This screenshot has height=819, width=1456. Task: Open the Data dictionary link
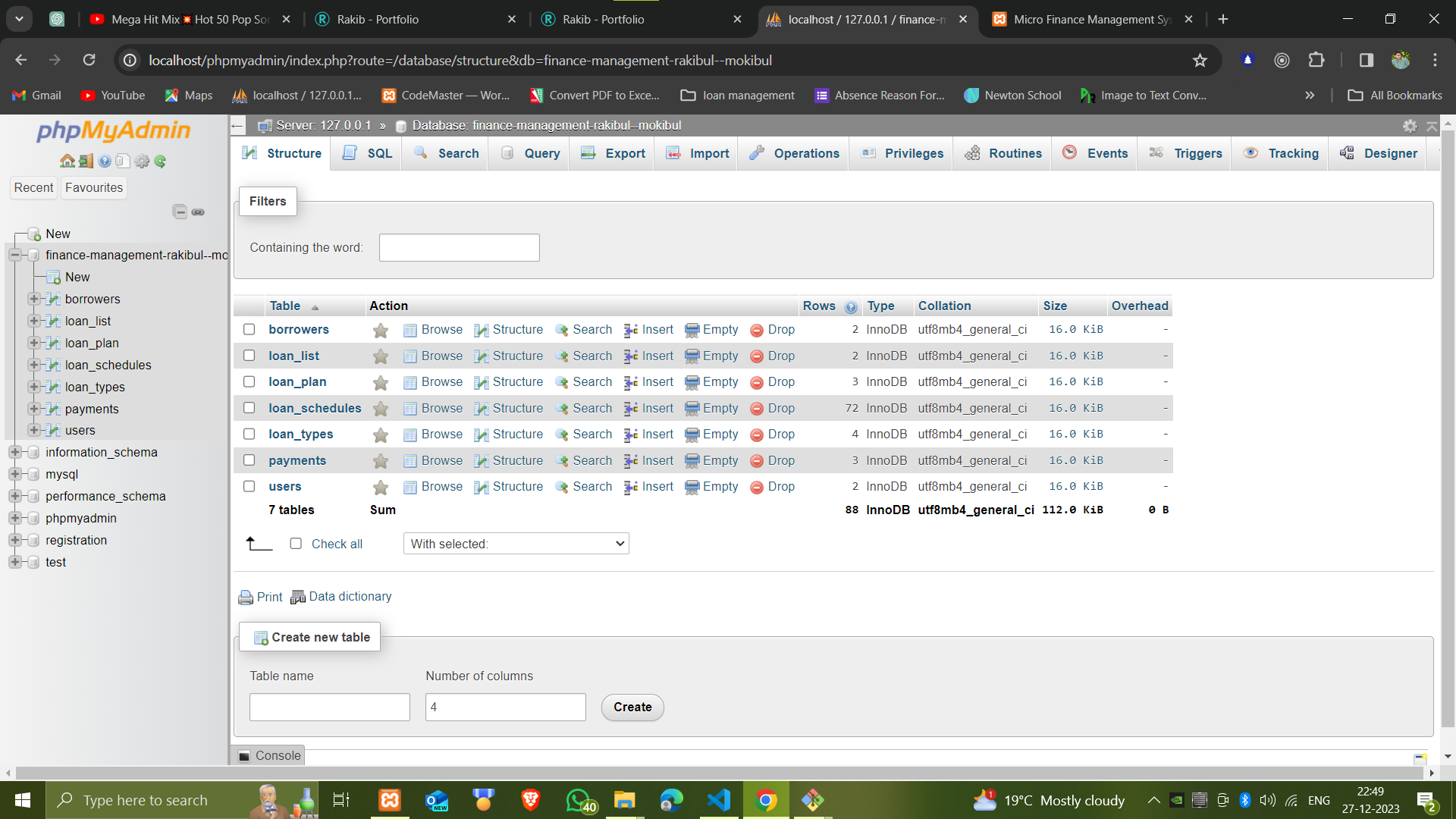[341, 597]
